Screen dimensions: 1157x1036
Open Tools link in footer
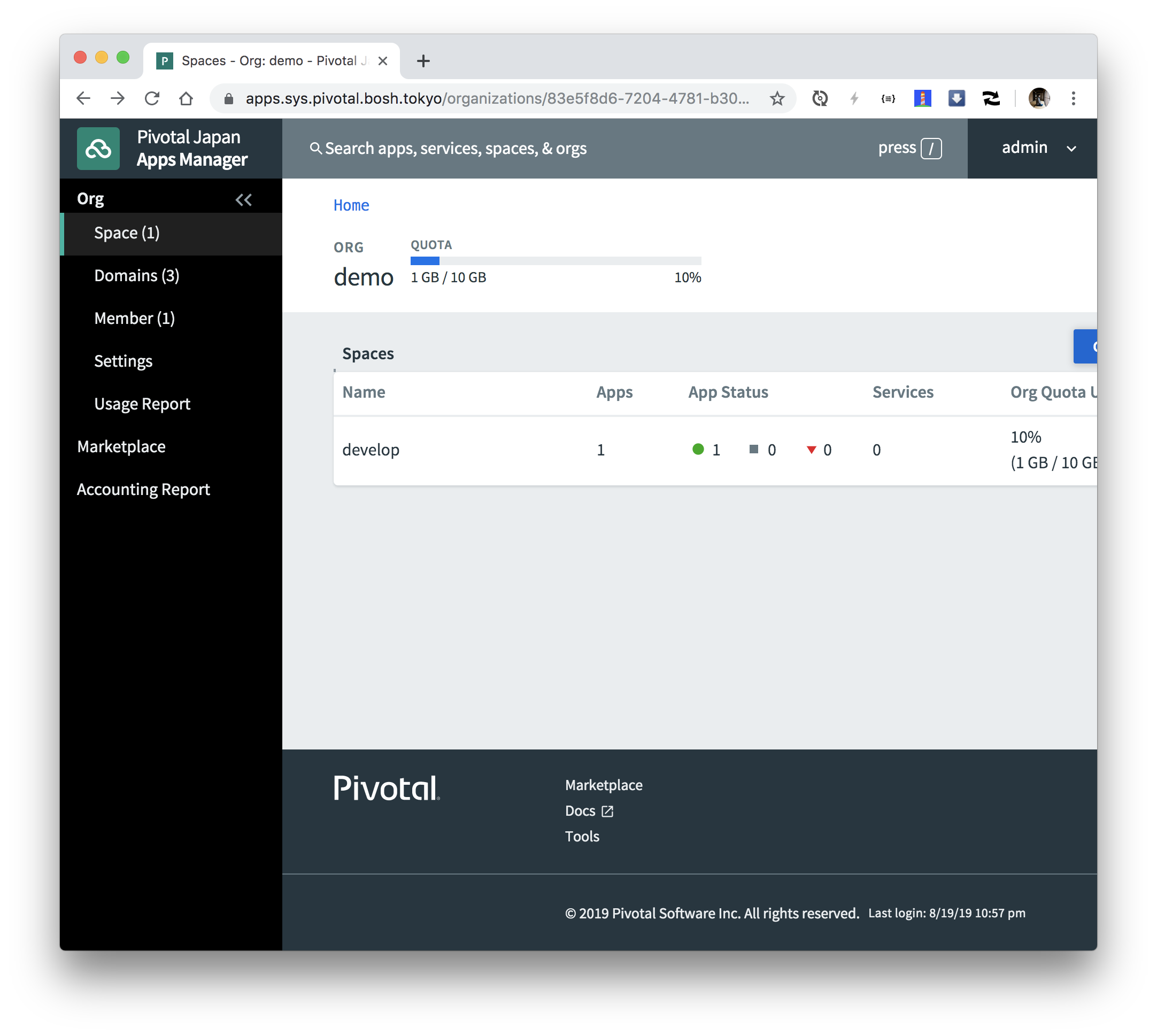click(582, 836)
